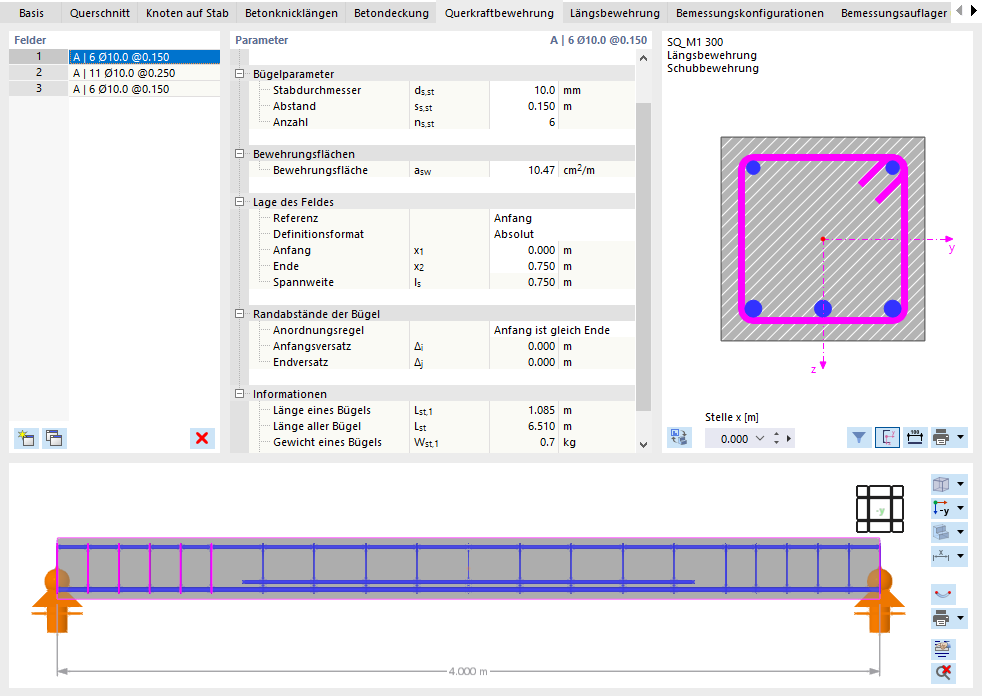Viewport: 982px width, 696px height.
Task: Open the view direction dropdown arrow
Action: [961, 508]
